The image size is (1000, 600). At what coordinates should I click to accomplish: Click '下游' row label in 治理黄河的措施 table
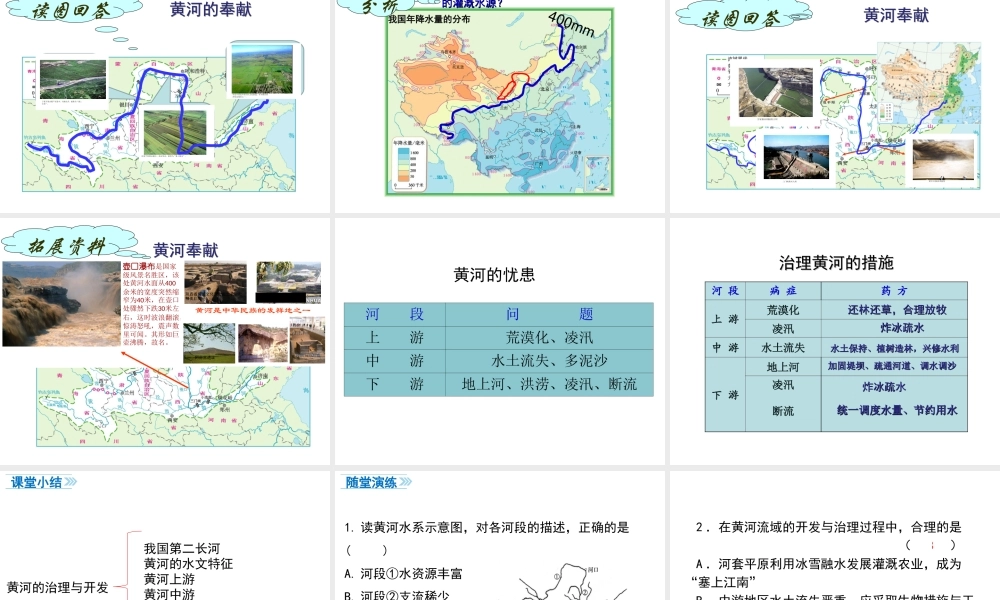[x=725, y=395]
